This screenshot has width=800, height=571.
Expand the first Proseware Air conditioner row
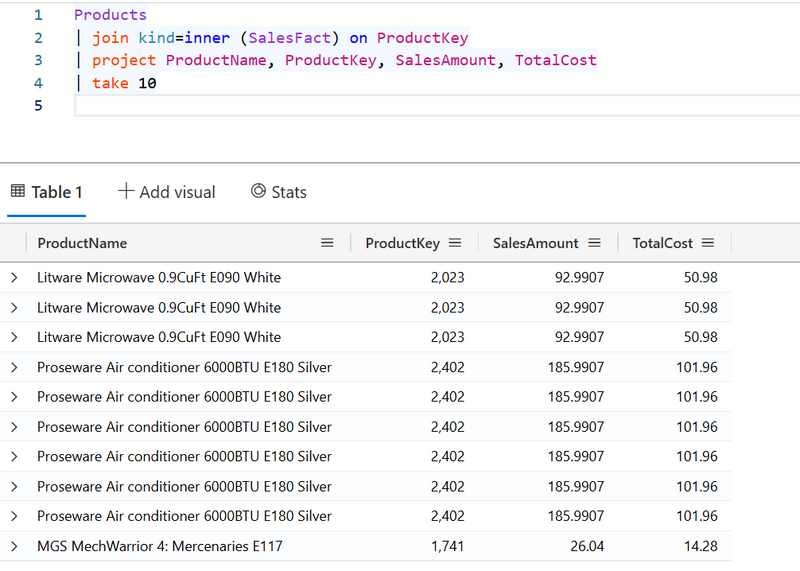click(14, 367)
